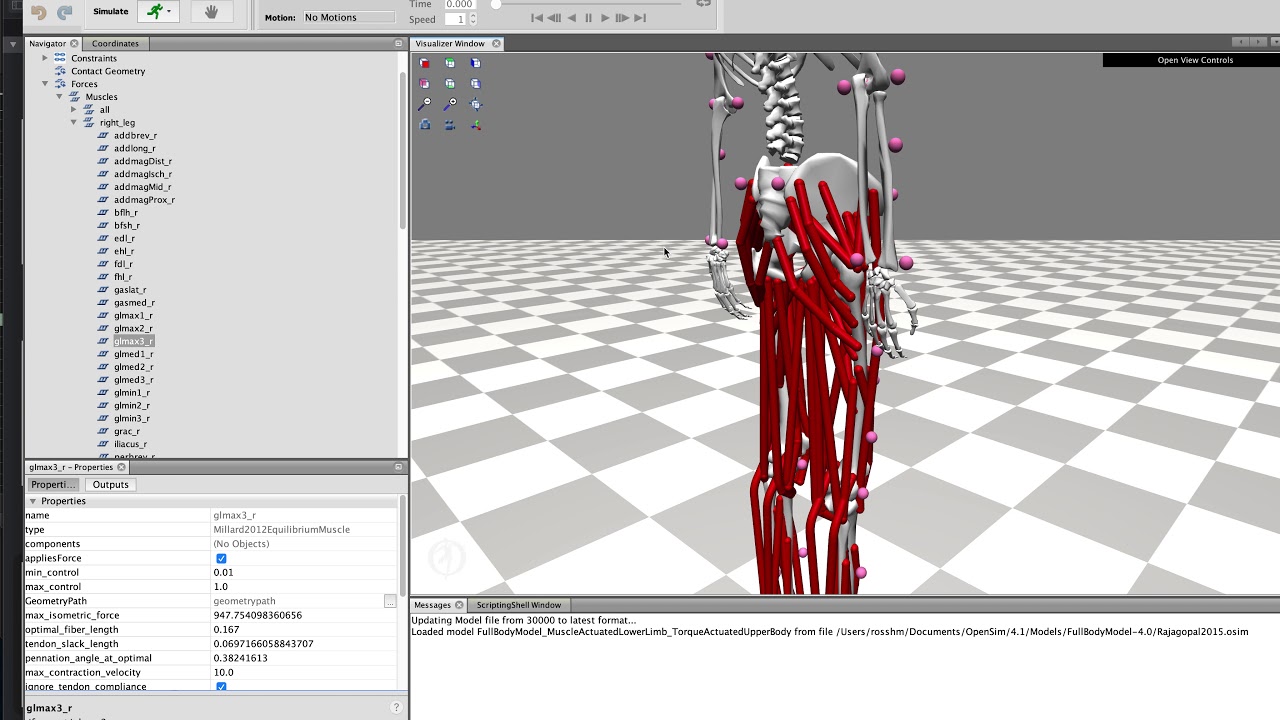1280x720 pixels.
Task: Set view with the green-bottom cube icon
Action: pos(450,84)
